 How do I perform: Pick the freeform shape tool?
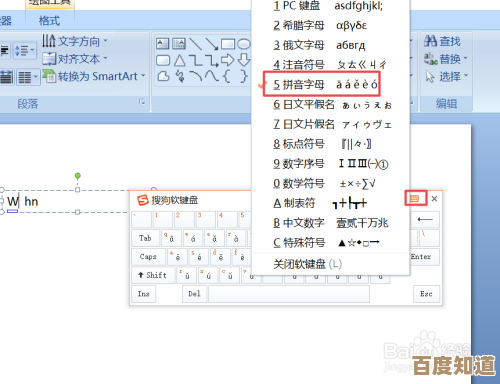click(163, 77)
